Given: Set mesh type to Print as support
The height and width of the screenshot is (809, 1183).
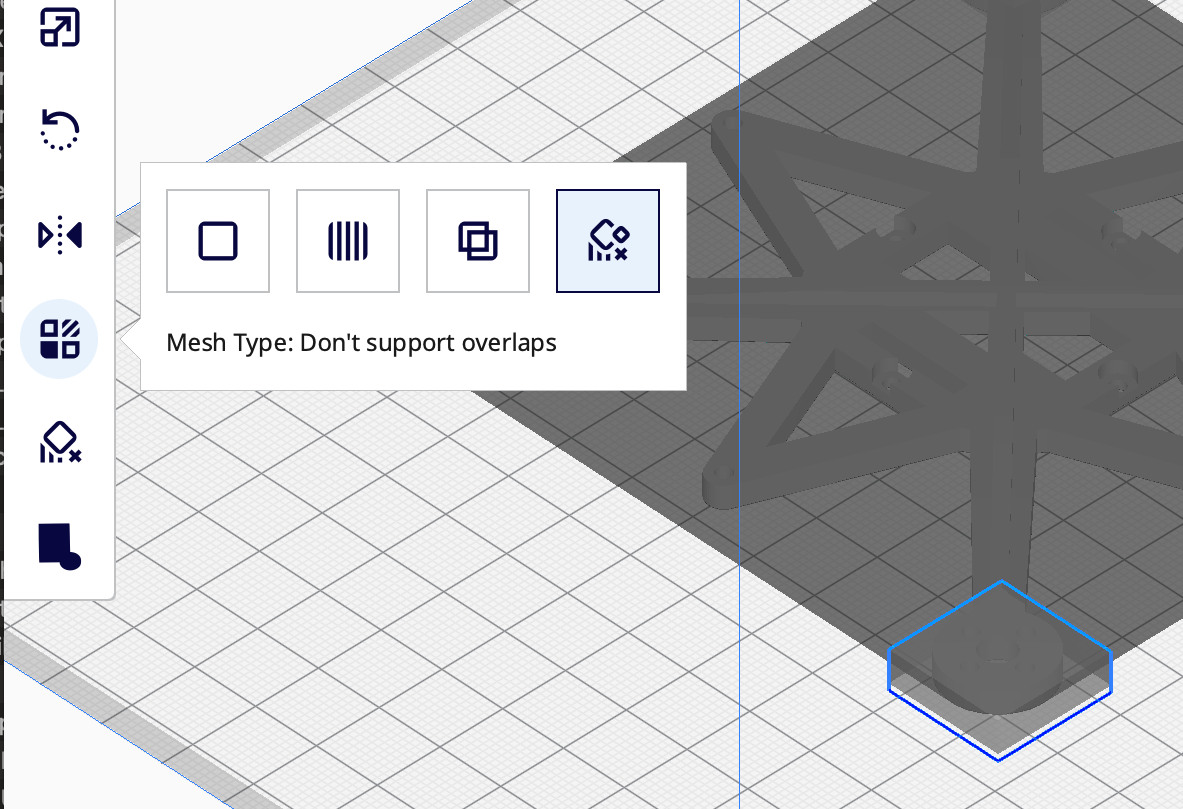Looking at the screenshot, I should pyautogui.click(x=348, y=241).
